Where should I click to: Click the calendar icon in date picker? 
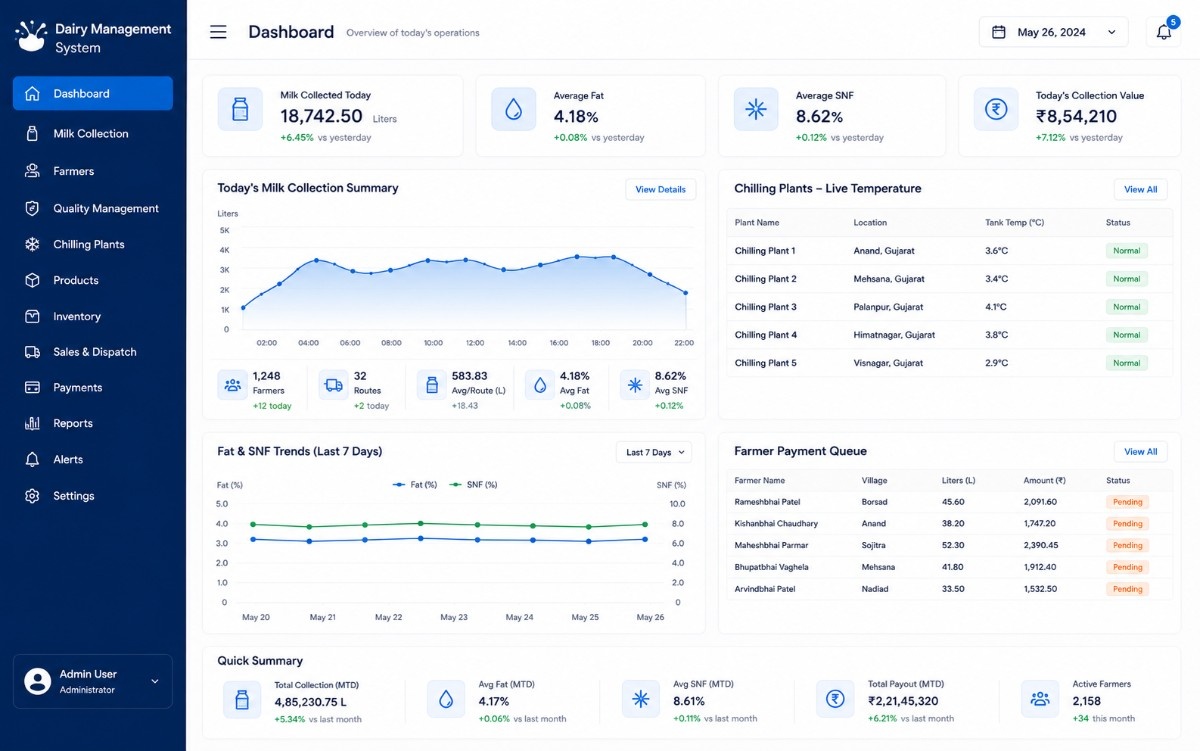coord(998,32)
